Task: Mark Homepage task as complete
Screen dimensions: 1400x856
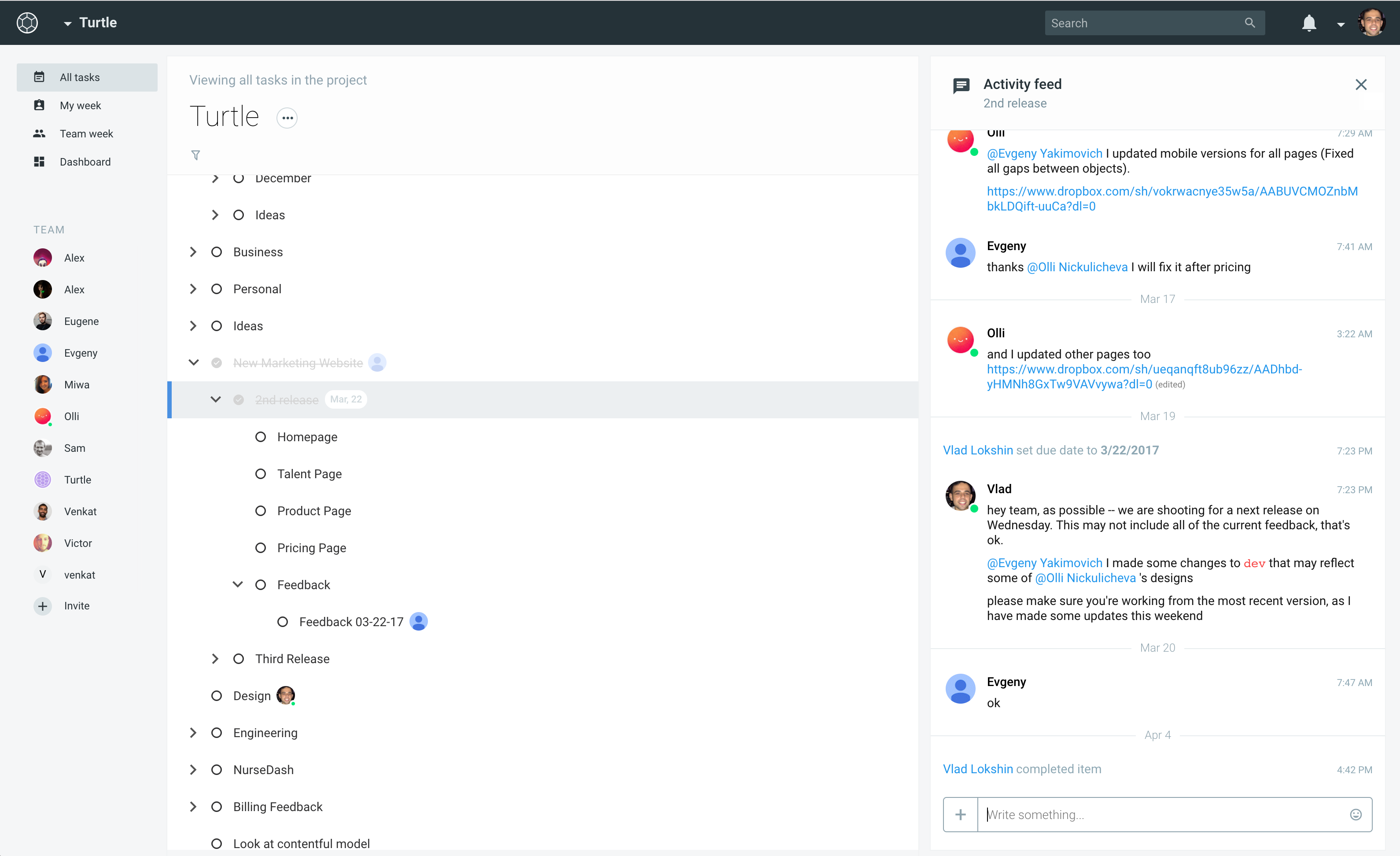Action: [x=260, y=436]
